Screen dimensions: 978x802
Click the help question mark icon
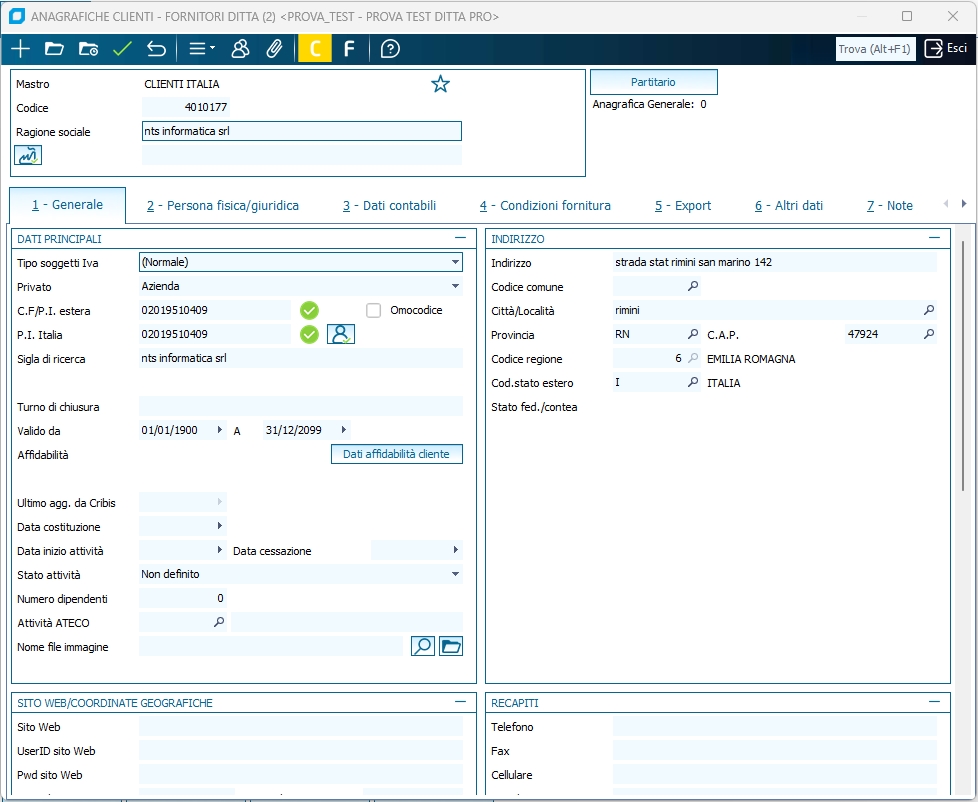[390, 49]
